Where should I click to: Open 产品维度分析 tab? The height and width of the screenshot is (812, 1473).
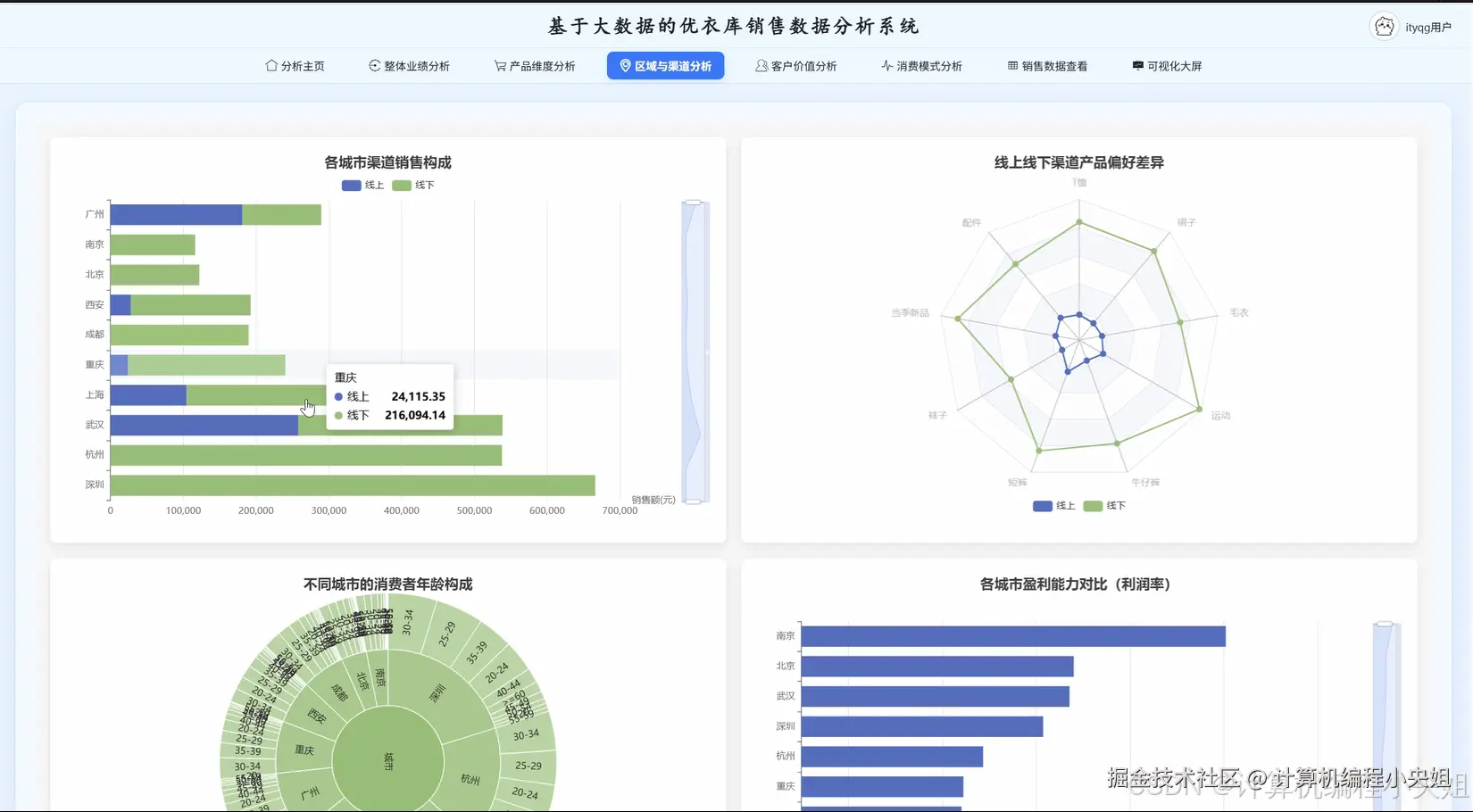535,66
